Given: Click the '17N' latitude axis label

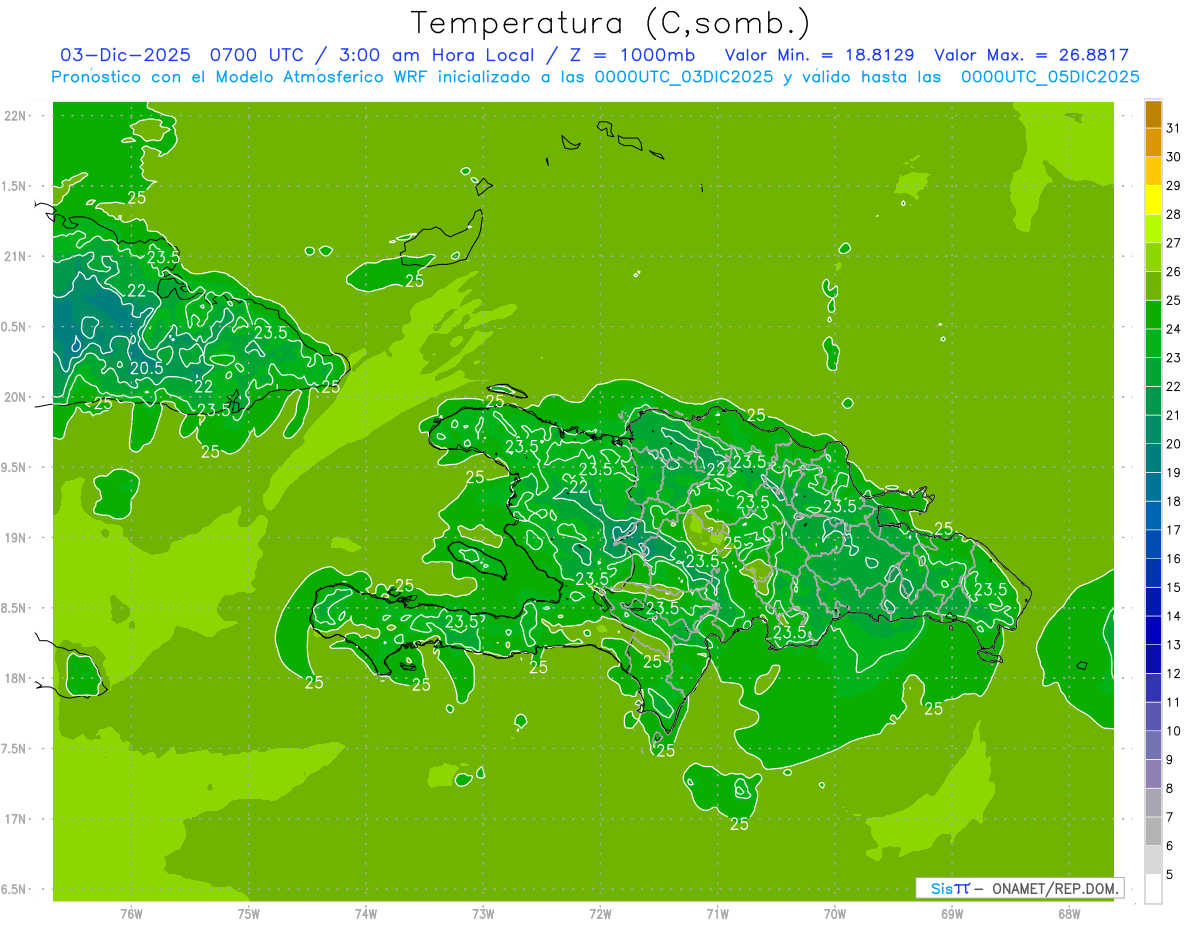Looking at the screenshot, I should coord(15,819).
